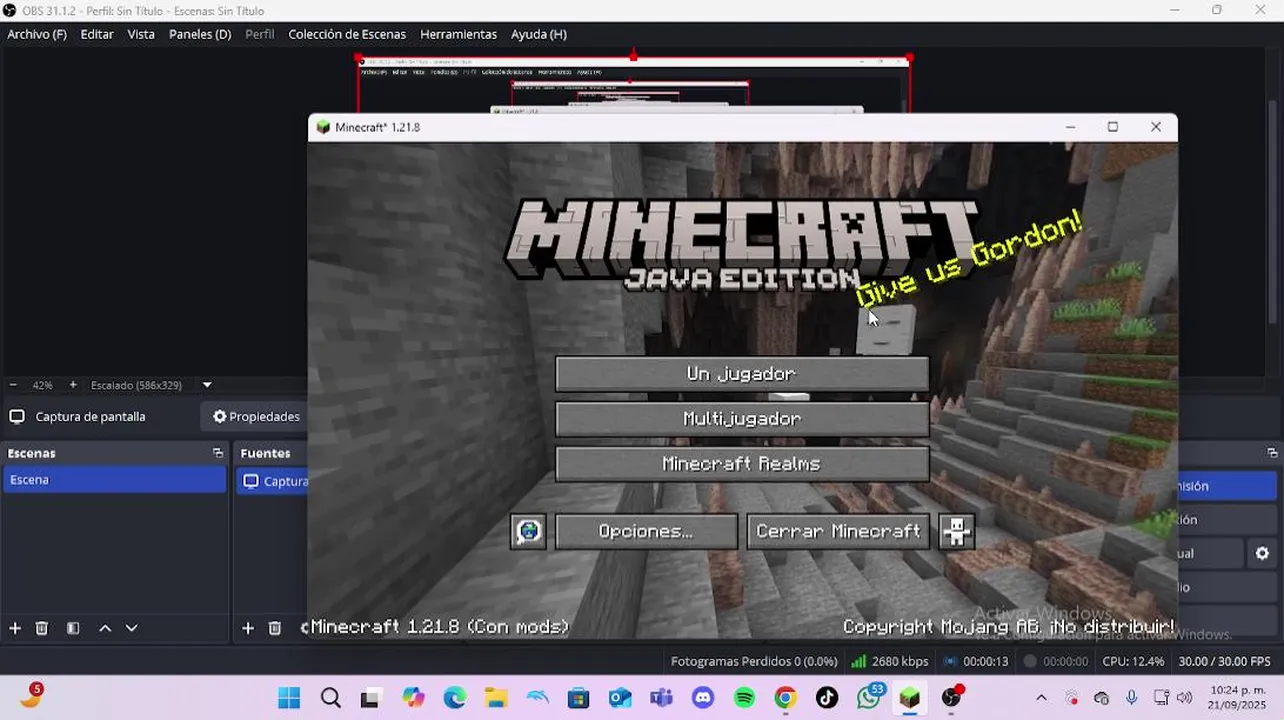This screenshot has width=1284, height=720.
Task: Open Minecraft Realms
Action: (742, 464)
